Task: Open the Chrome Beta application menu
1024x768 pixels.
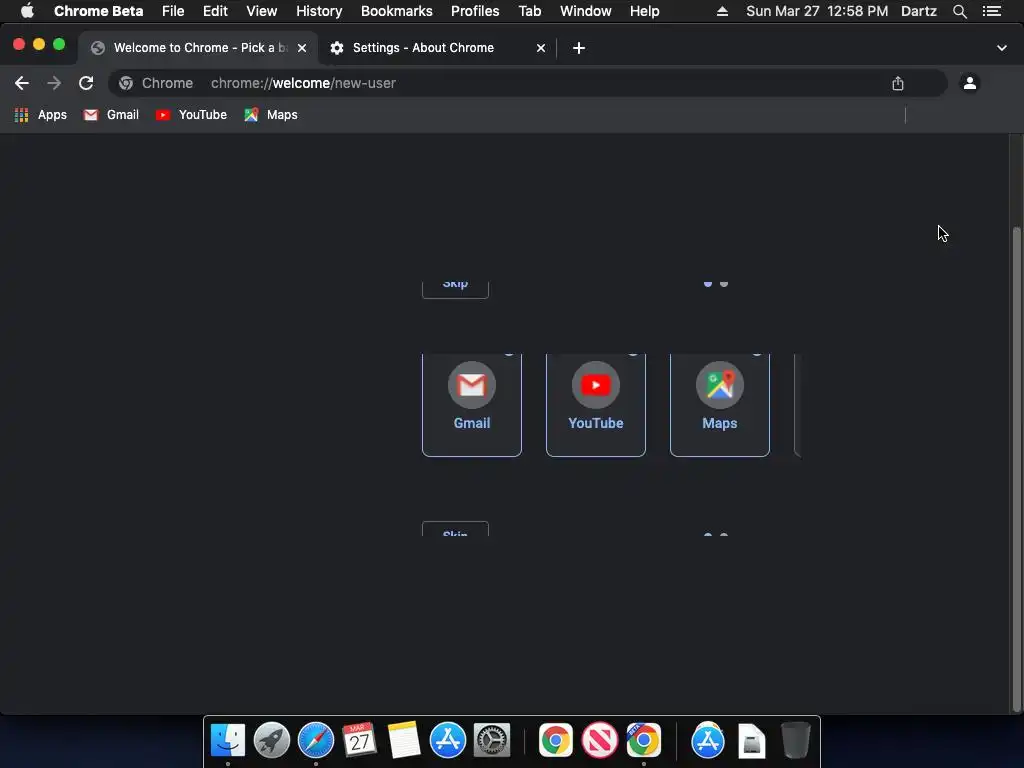Action: coord(99,11)
